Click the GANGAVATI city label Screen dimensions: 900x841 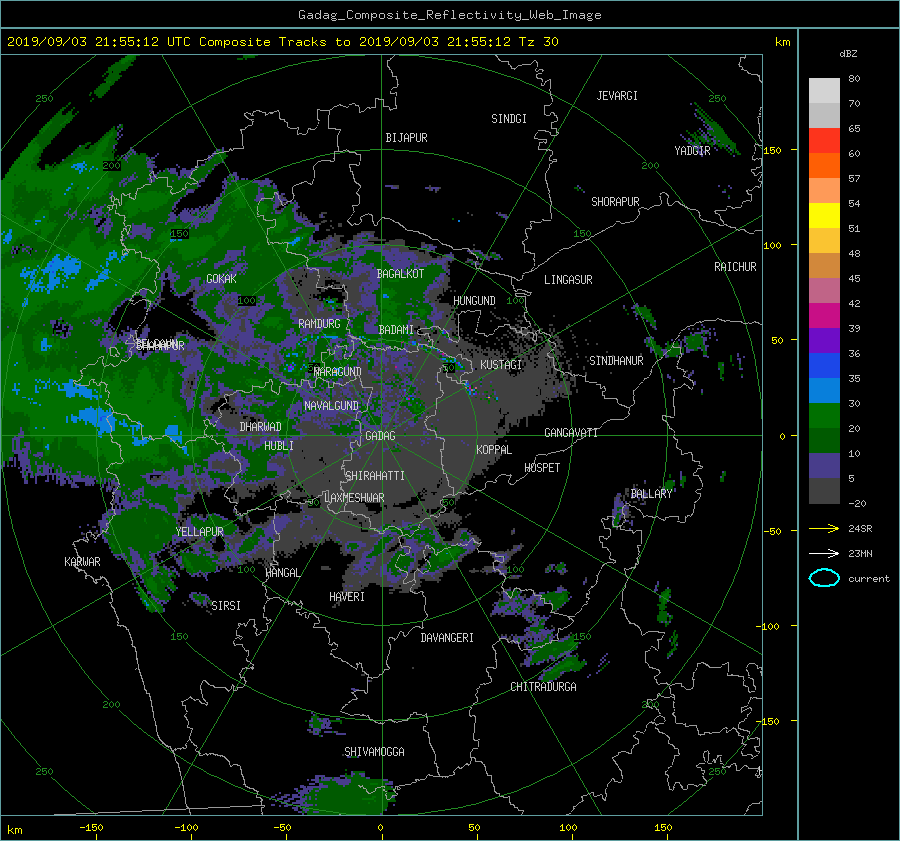(571, 433)
